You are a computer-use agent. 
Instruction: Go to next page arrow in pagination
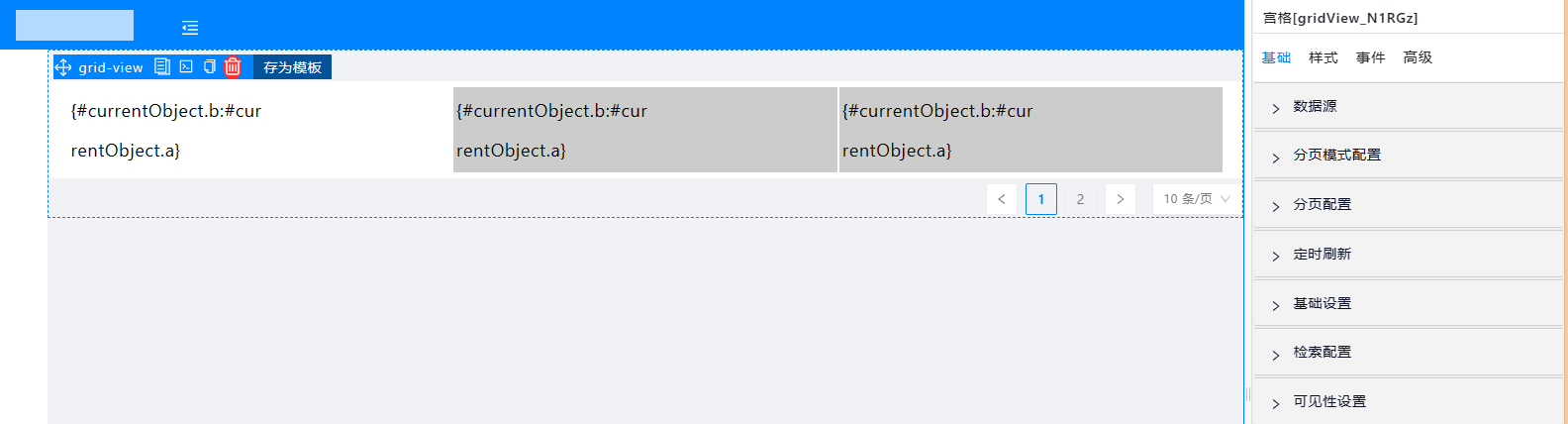1121,199
